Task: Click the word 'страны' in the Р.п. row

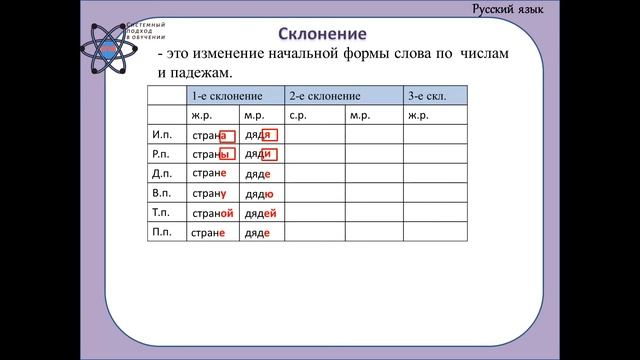Action: click(211, 154)
